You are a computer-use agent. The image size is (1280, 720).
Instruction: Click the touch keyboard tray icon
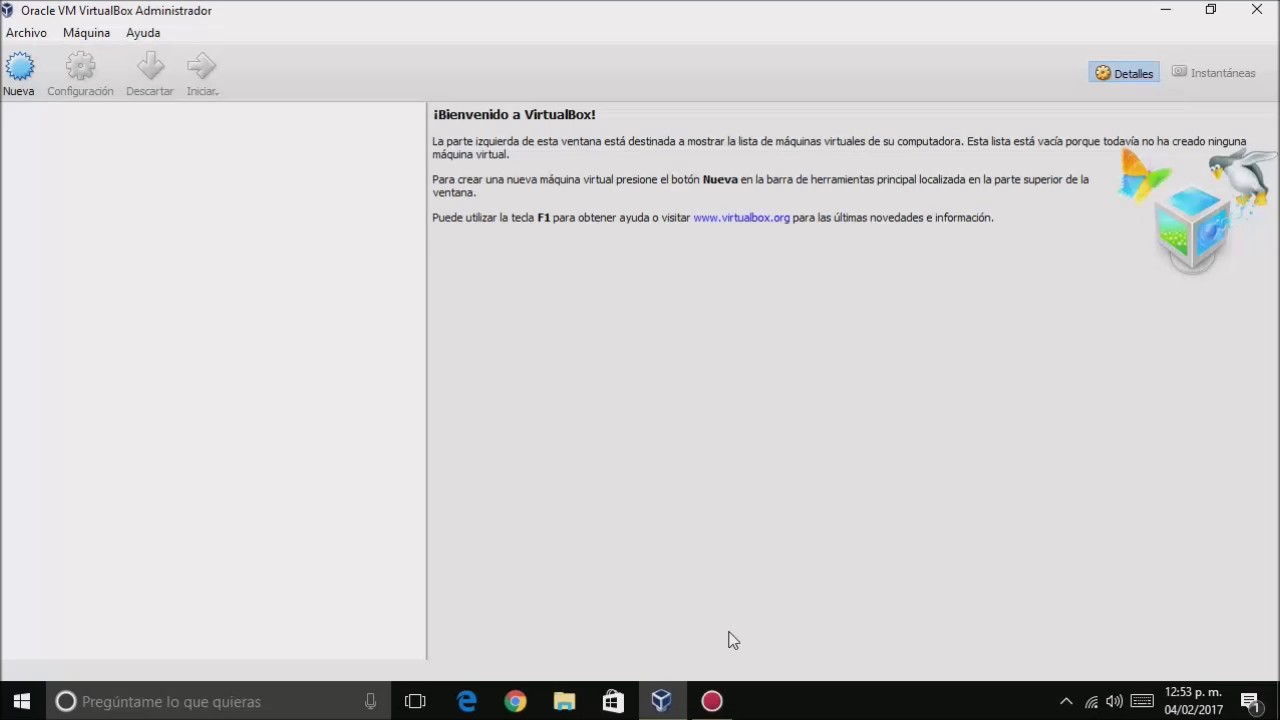pyautogui.click(x=1142, y=701)
